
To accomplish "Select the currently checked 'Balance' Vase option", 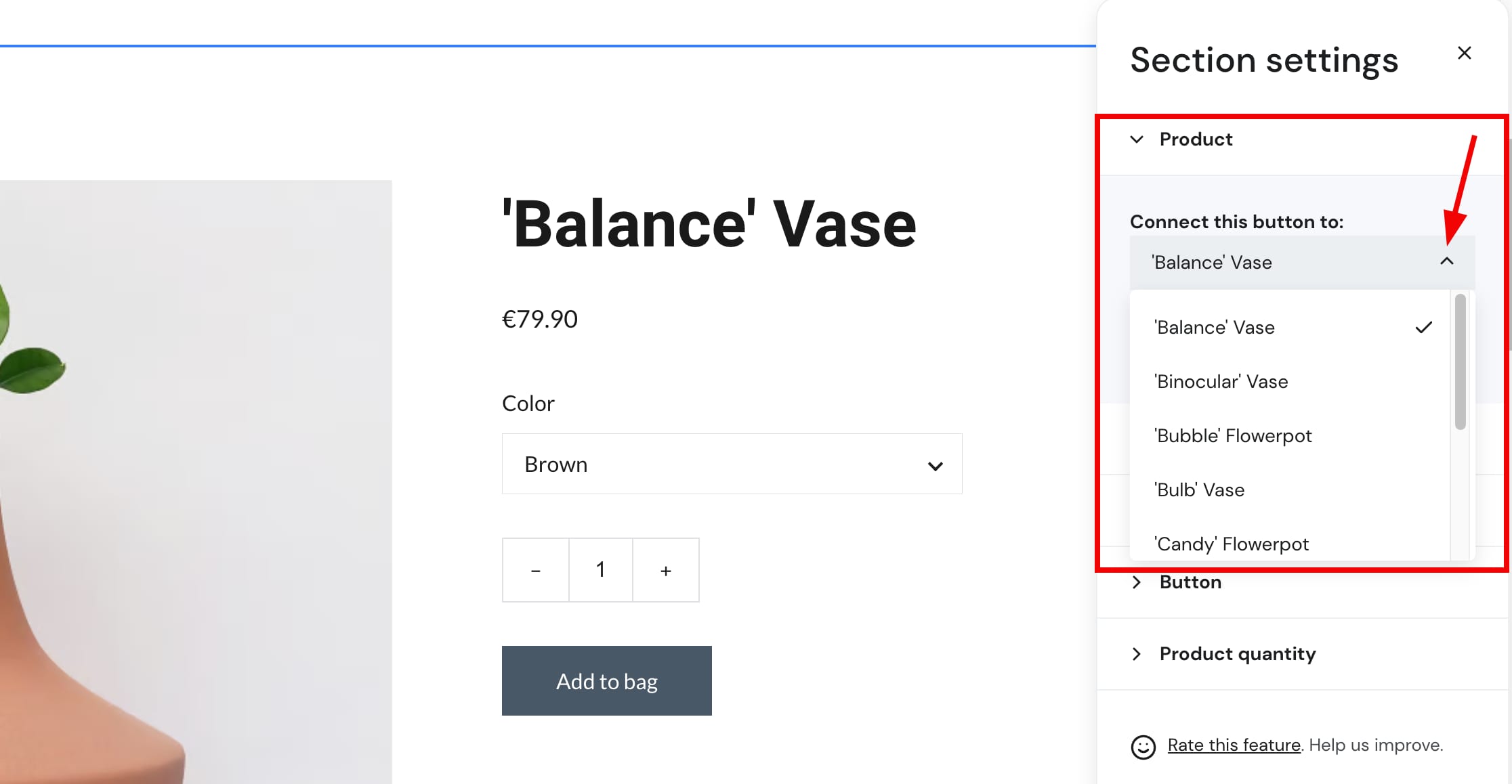I will pos(1214,327).
